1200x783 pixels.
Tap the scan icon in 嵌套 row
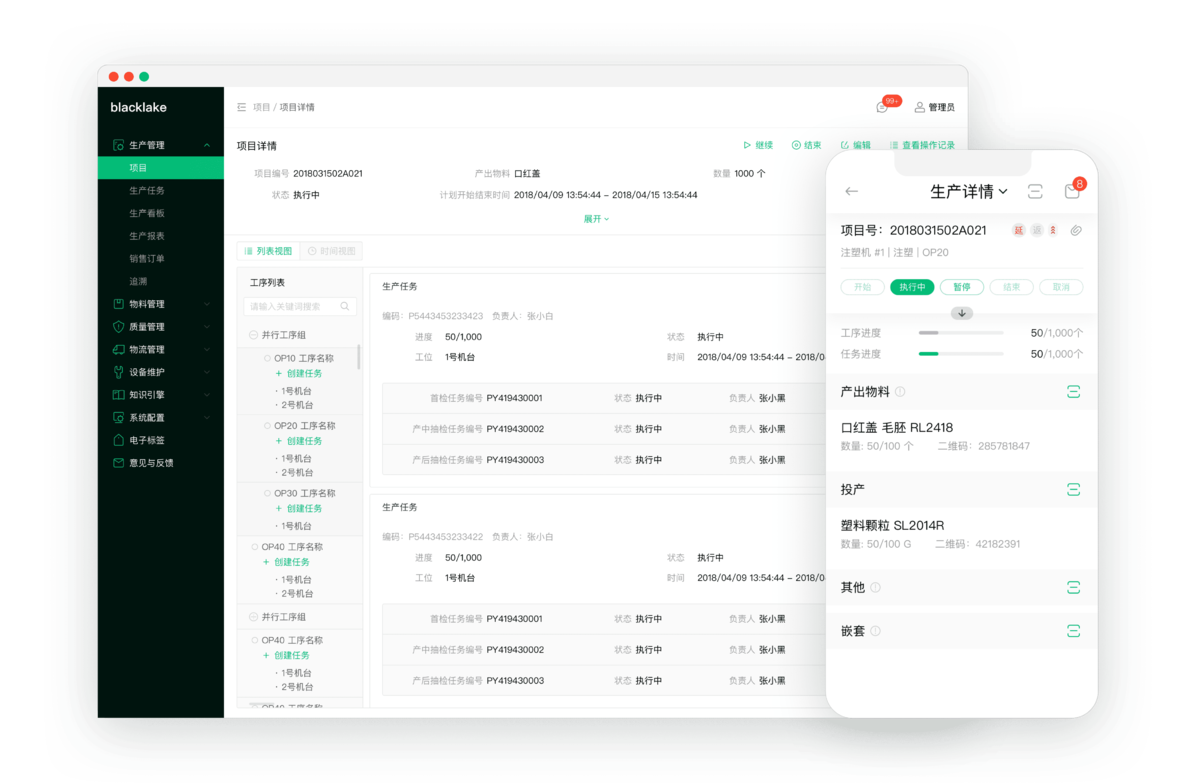[x=1073, y=631]
